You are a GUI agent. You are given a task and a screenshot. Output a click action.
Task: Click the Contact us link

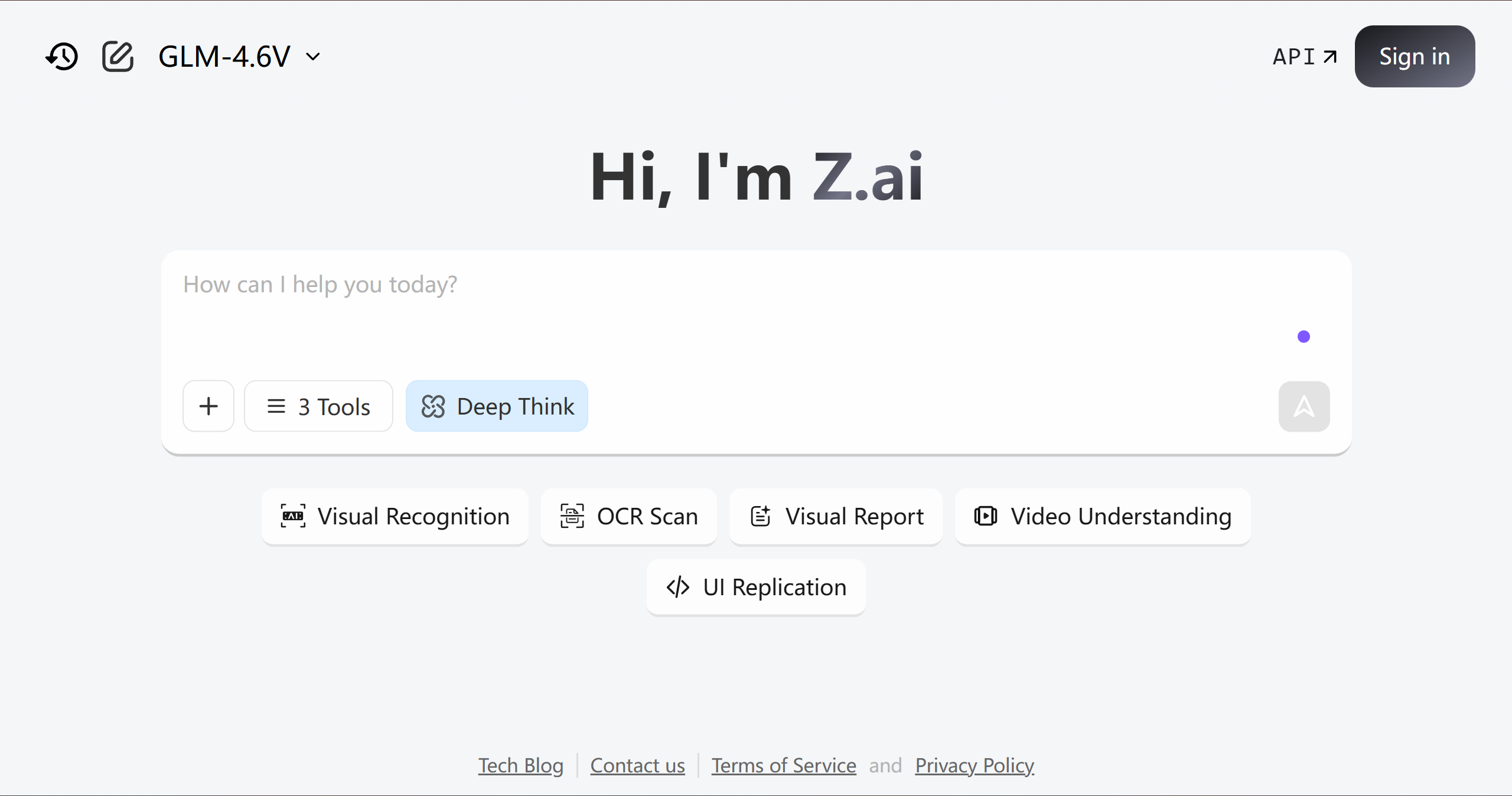click(x=637, y=765)
